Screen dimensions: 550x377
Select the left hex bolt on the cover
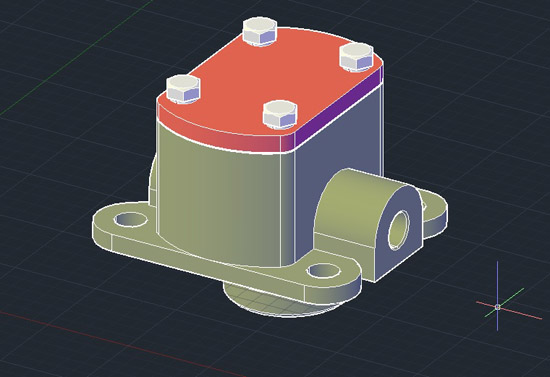pyautogui.click(x=183, y=89)
